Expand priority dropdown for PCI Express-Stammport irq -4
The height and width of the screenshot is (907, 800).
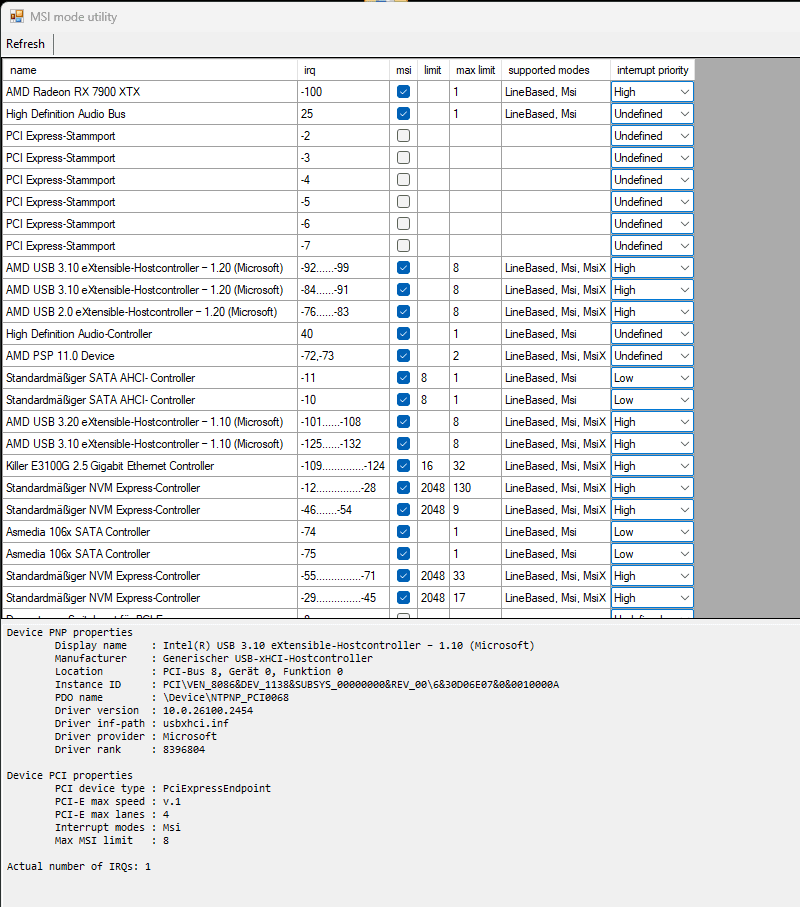click(652, 179)
